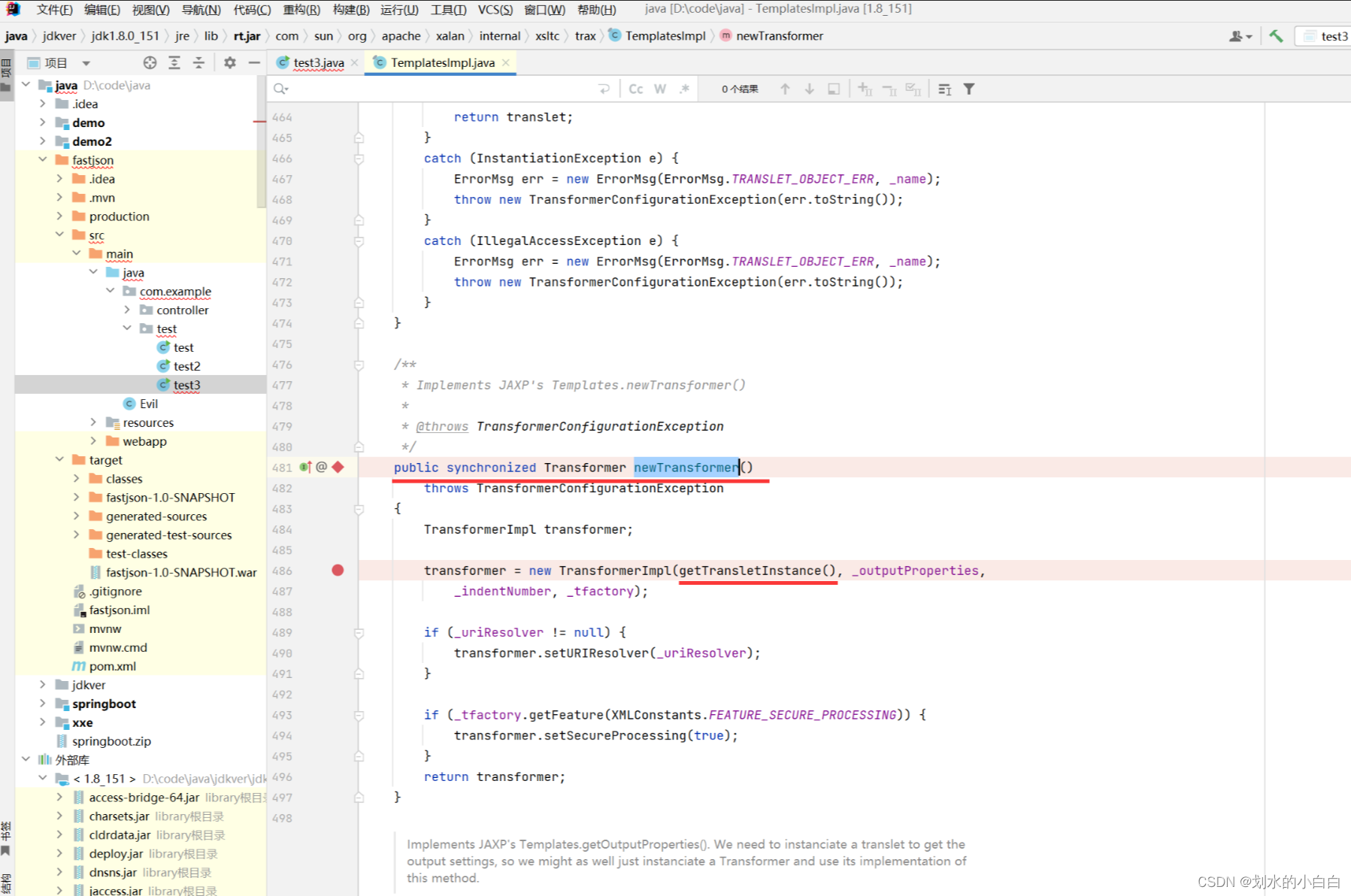Click the project tree vertical scrollbar
The image size is (1351, 896).
pyautogui.click(x=262, y=143)
